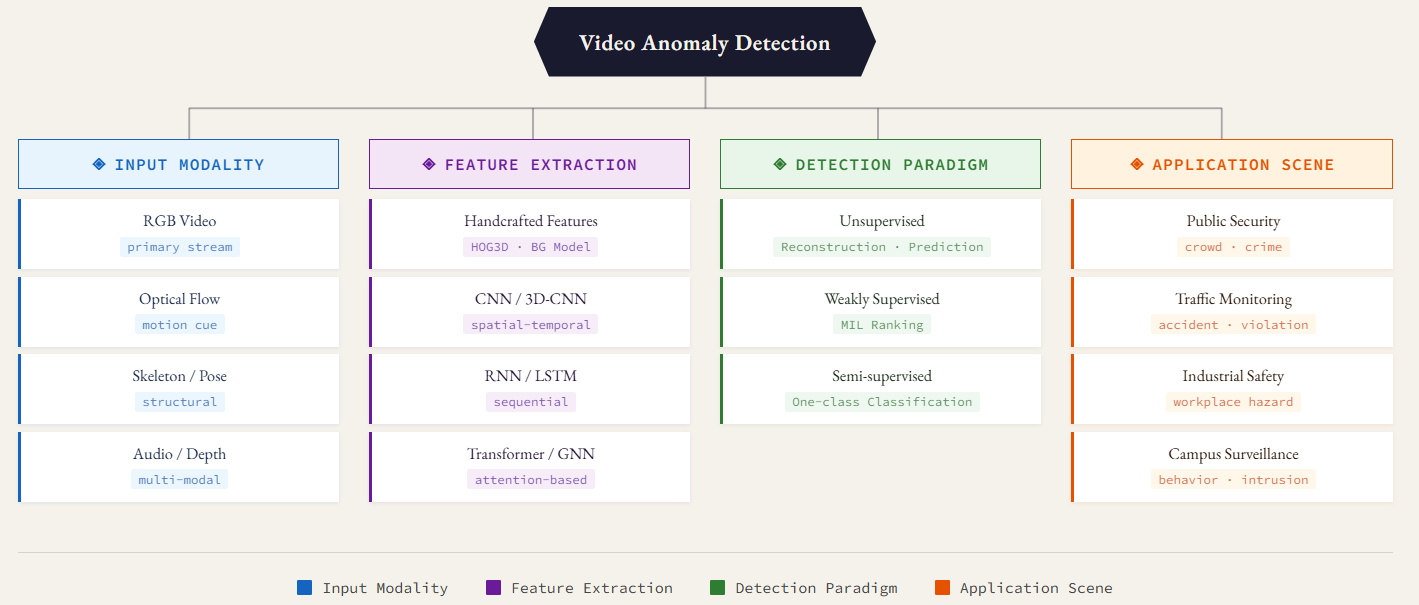Screen dimensions: 1419x605
Task: Open the RGB Video card
Action: pos(180,233)
